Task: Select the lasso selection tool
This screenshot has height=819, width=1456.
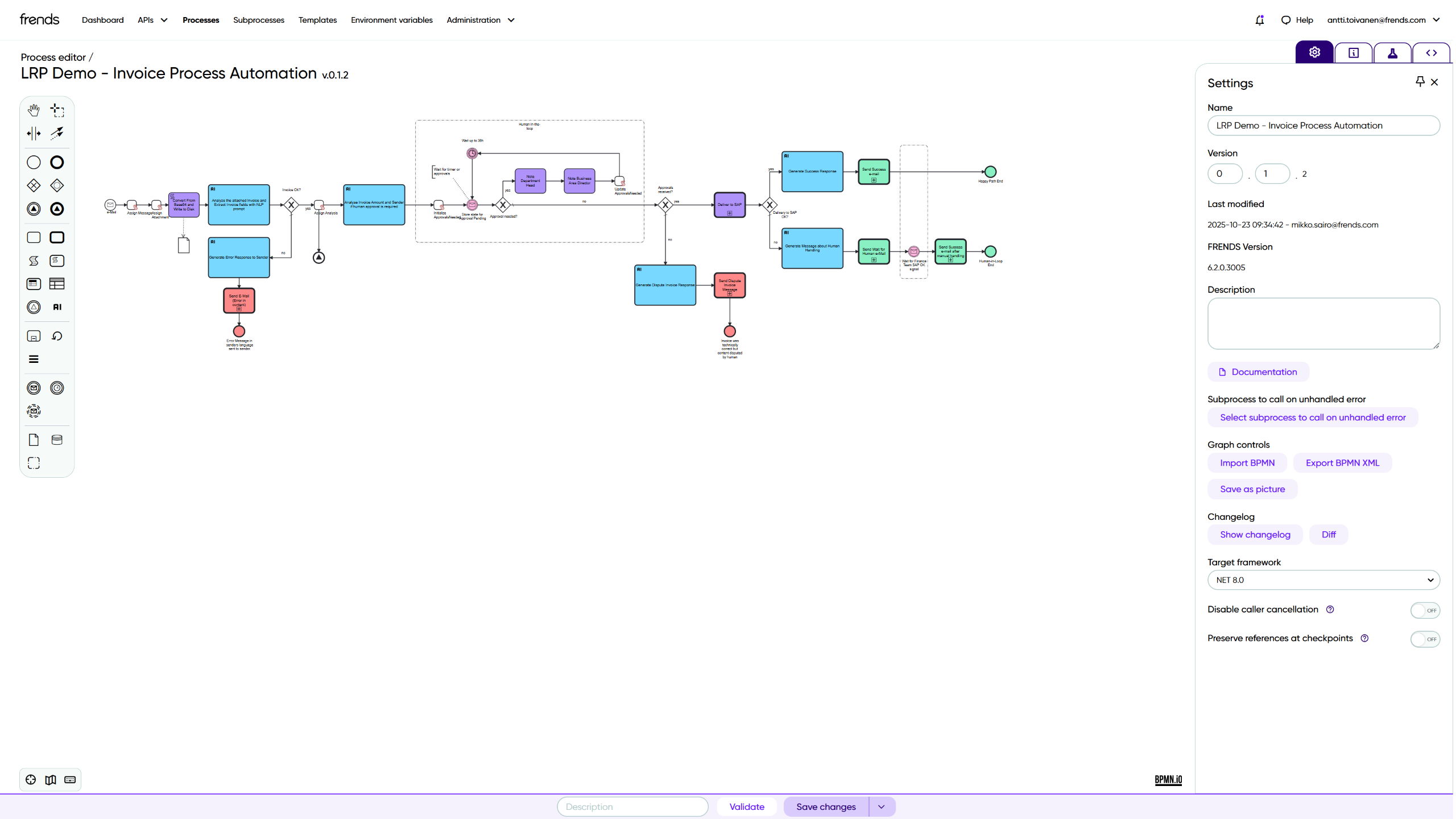Action: (x=57, y=110)
